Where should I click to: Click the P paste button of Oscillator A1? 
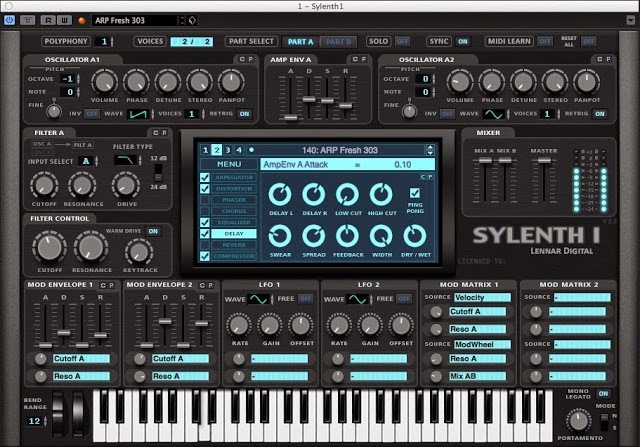[x=251, y=59]
